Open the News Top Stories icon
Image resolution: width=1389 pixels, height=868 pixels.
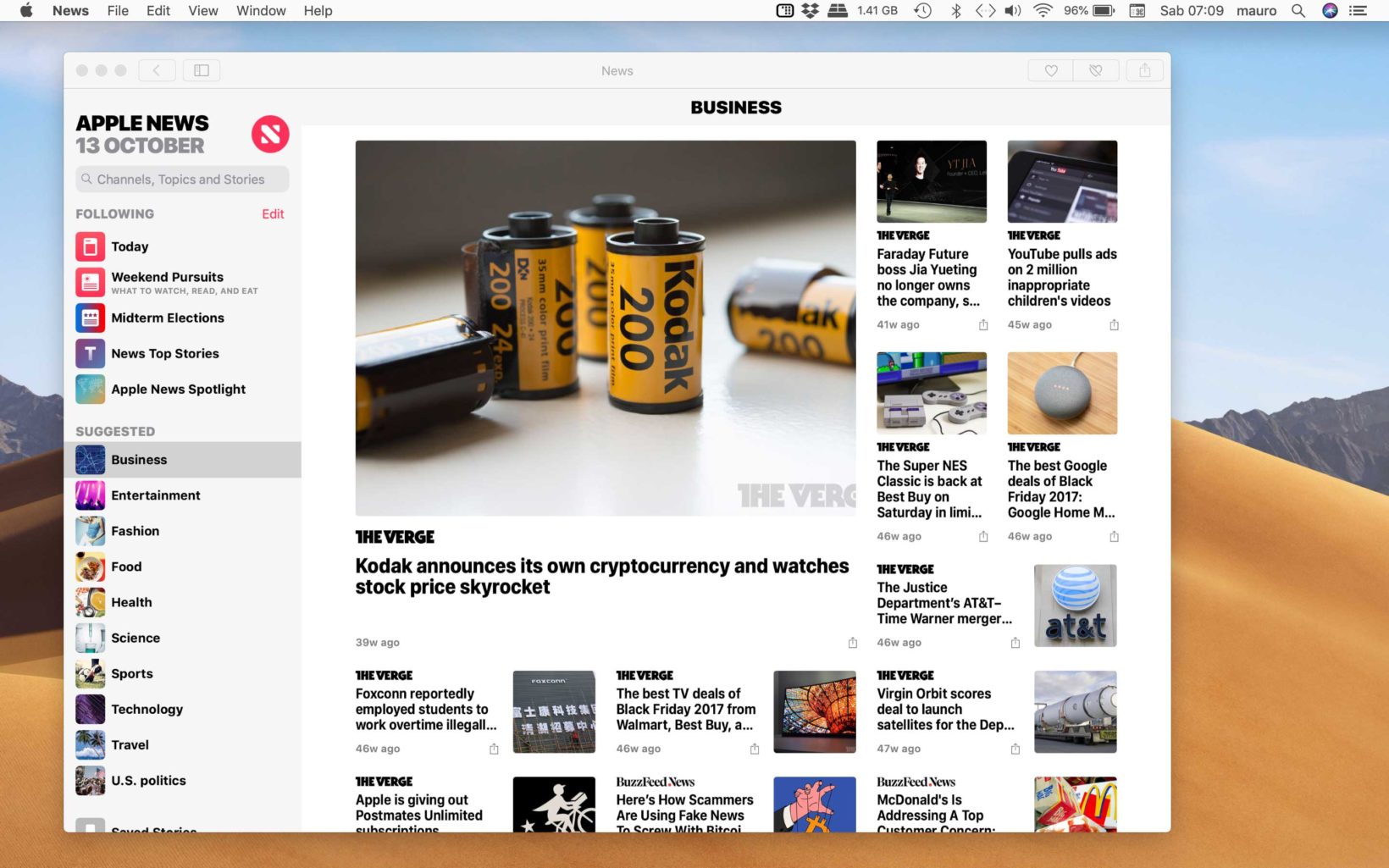(91, 353)
